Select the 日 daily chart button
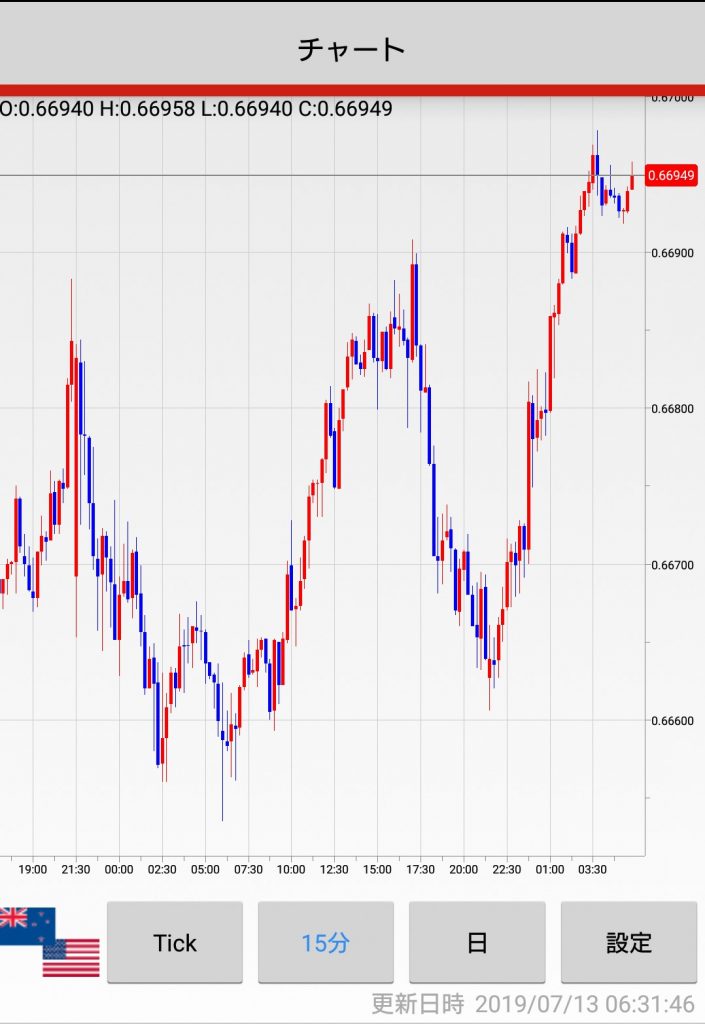 477,942
